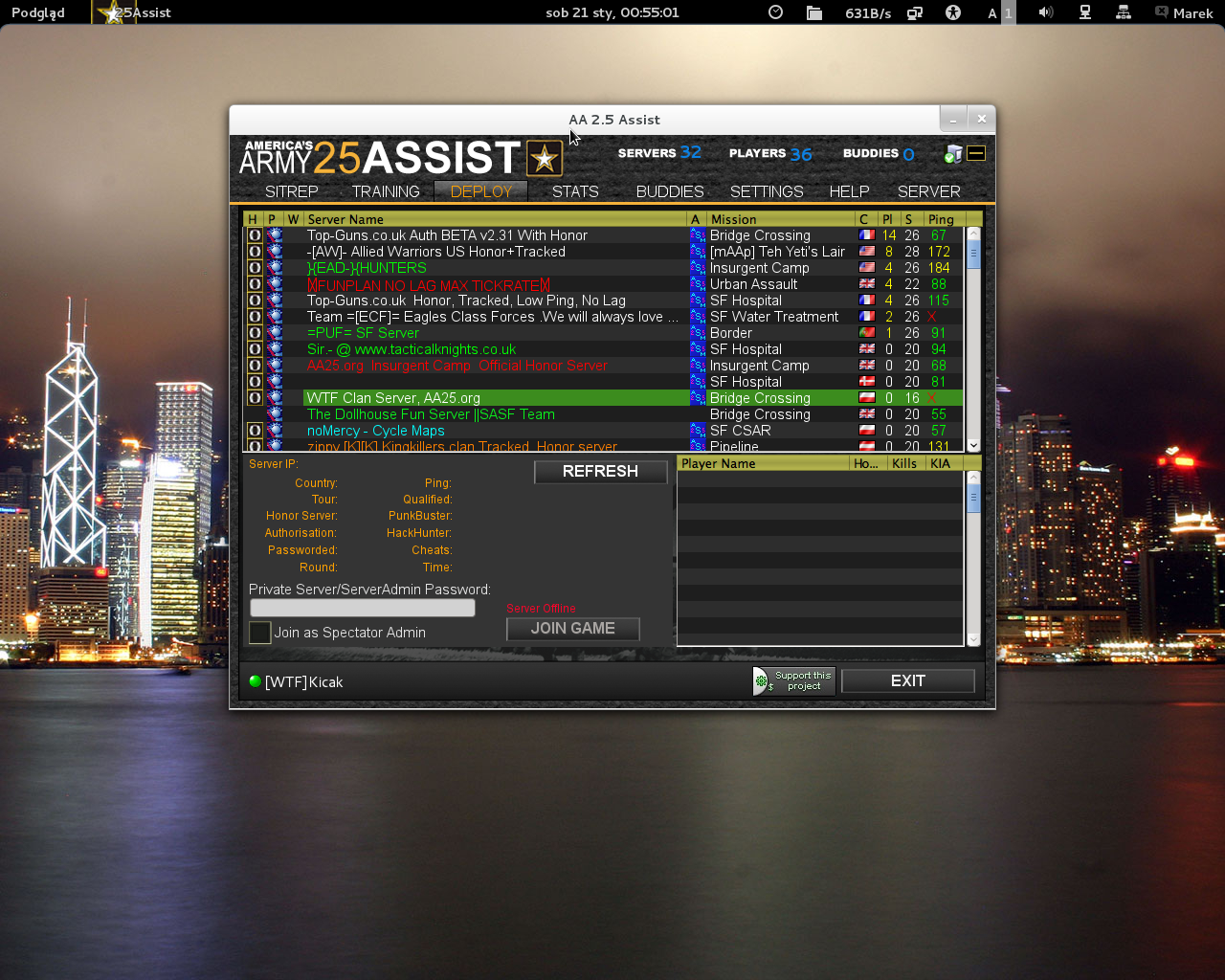Click Support this project button
The width and height of the screenshot is (1225, 980).
pyautogui.click(x=793, y=680)
